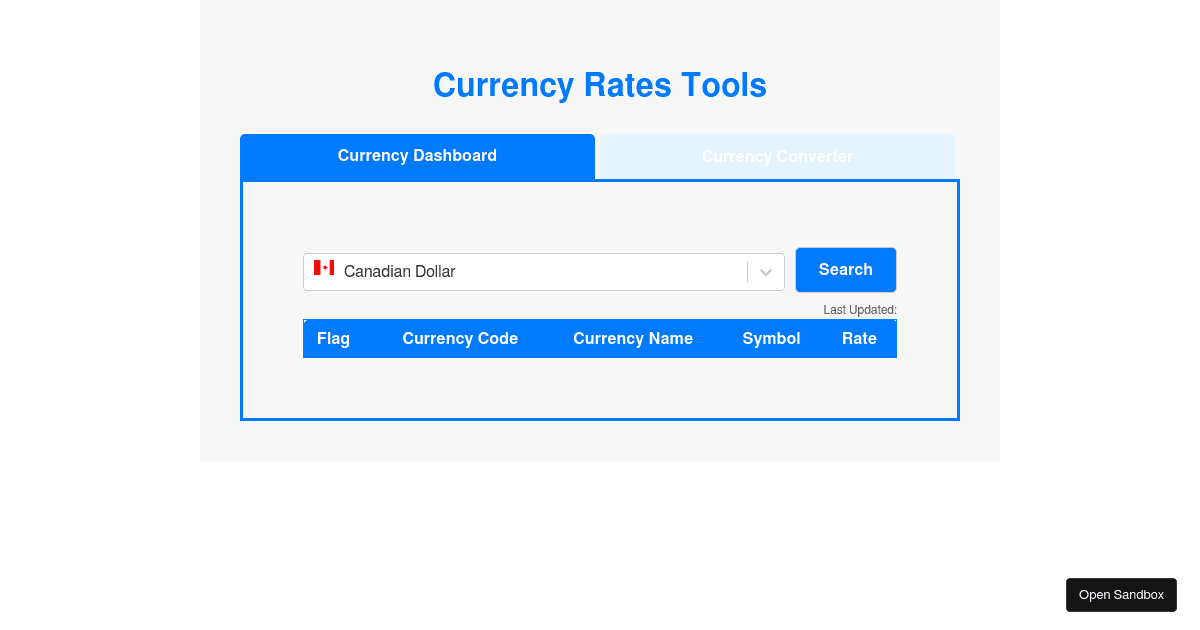Click the Symbol column header

(x=771, y=339)
